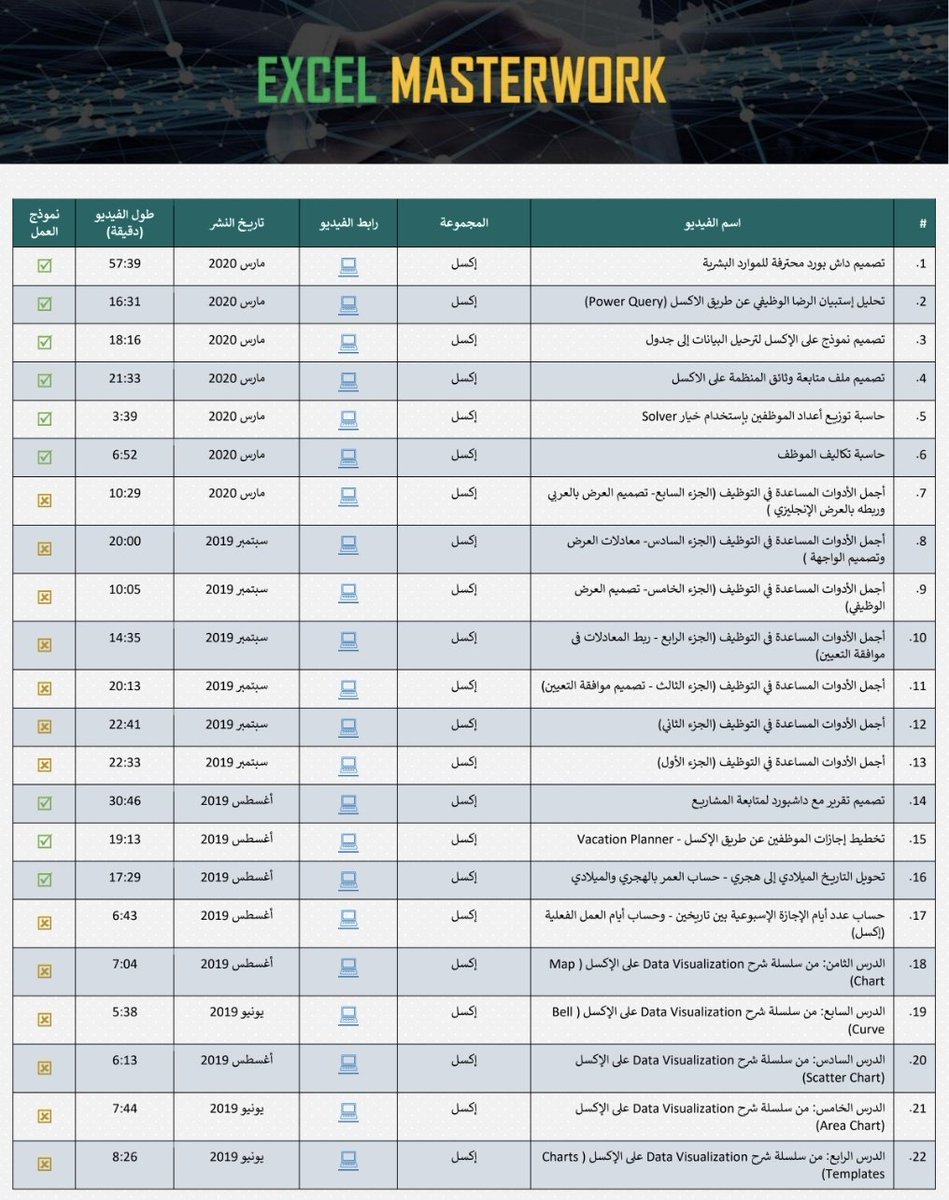
Task: Click the video link icon in the Area Chart row
Action: point(348,1110)
